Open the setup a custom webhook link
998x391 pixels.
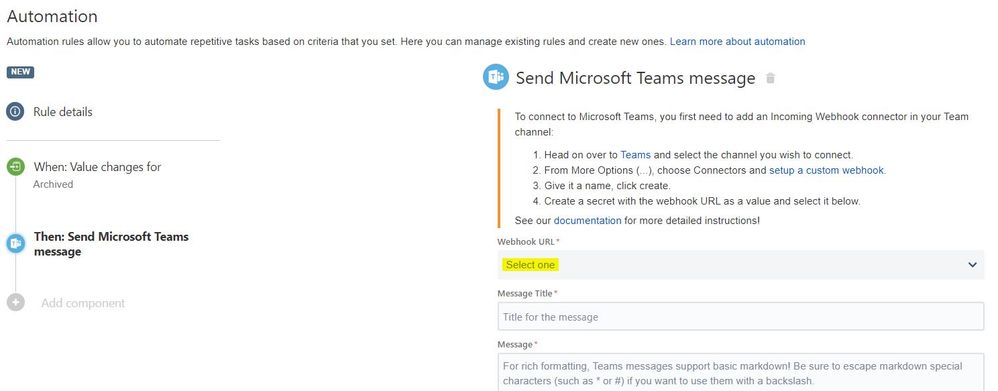tap(827, 171)
